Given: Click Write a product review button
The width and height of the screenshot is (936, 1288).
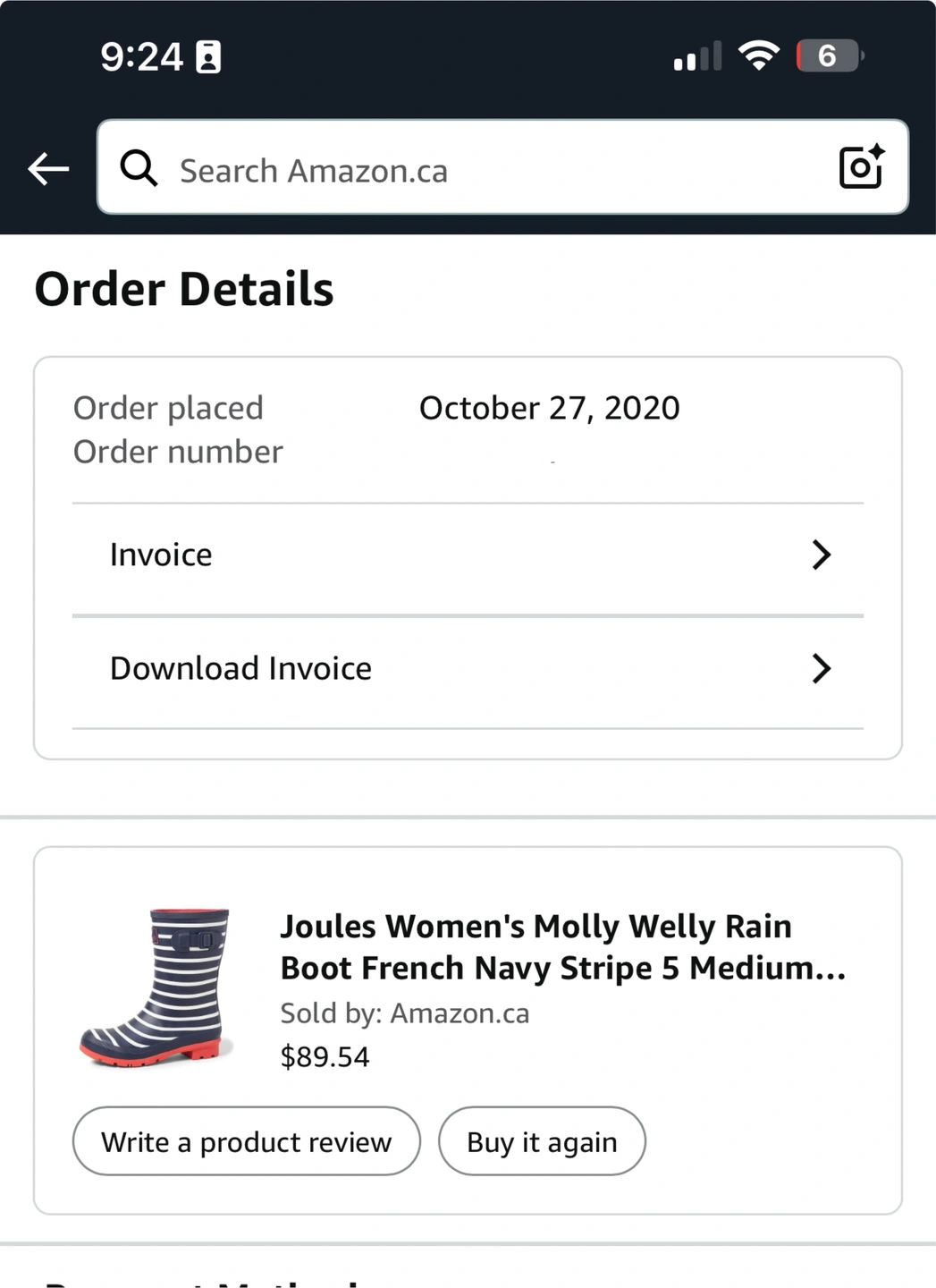Looking at the screenshot, I should (x=246, y=1141).
